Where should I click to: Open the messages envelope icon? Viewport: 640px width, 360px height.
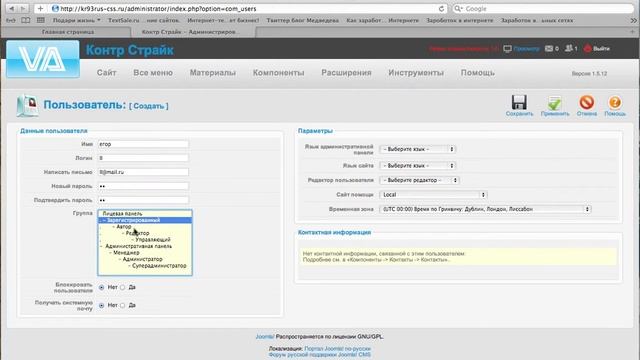pos(549,48)
